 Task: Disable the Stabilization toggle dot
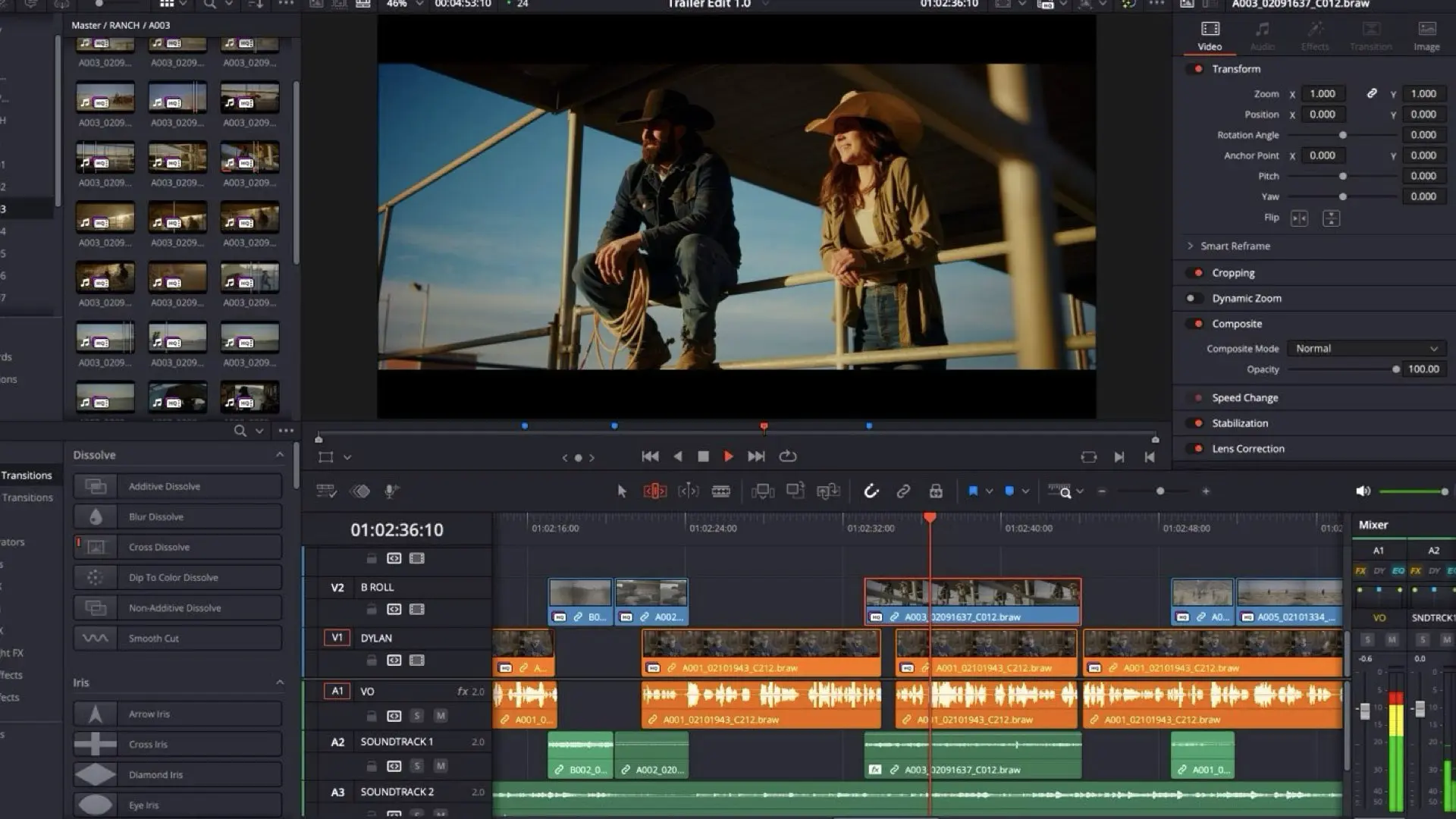pos(1198,423)
